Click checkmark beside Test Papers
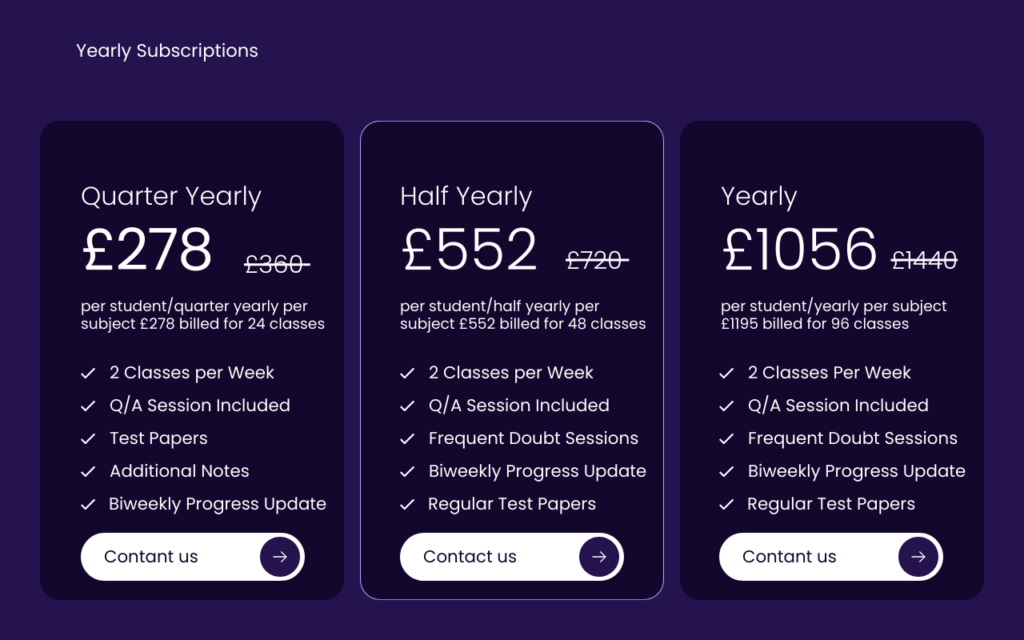 tap(88, 439)
